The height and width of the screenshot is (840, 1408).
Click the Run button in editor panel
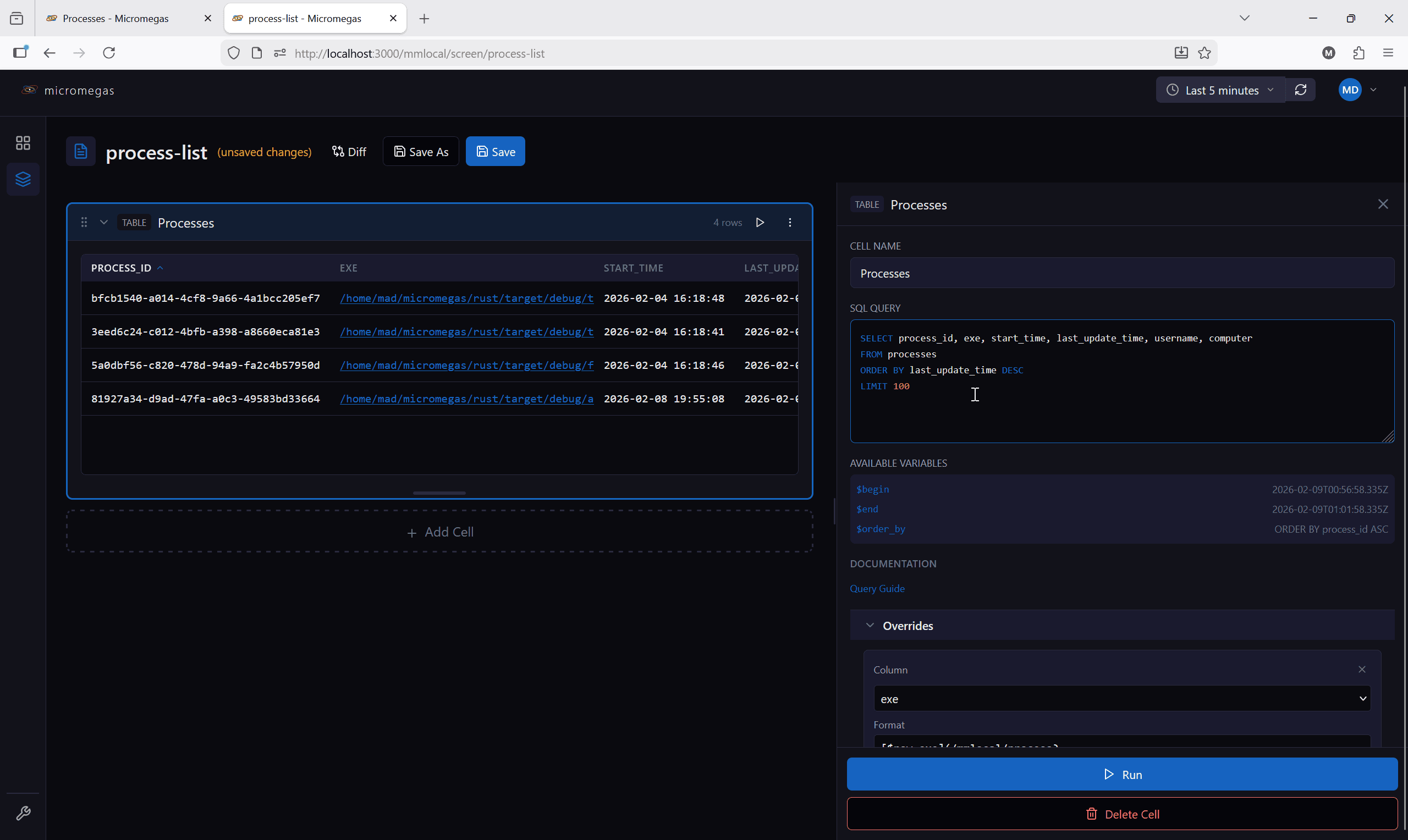[x=1122, y=775]
